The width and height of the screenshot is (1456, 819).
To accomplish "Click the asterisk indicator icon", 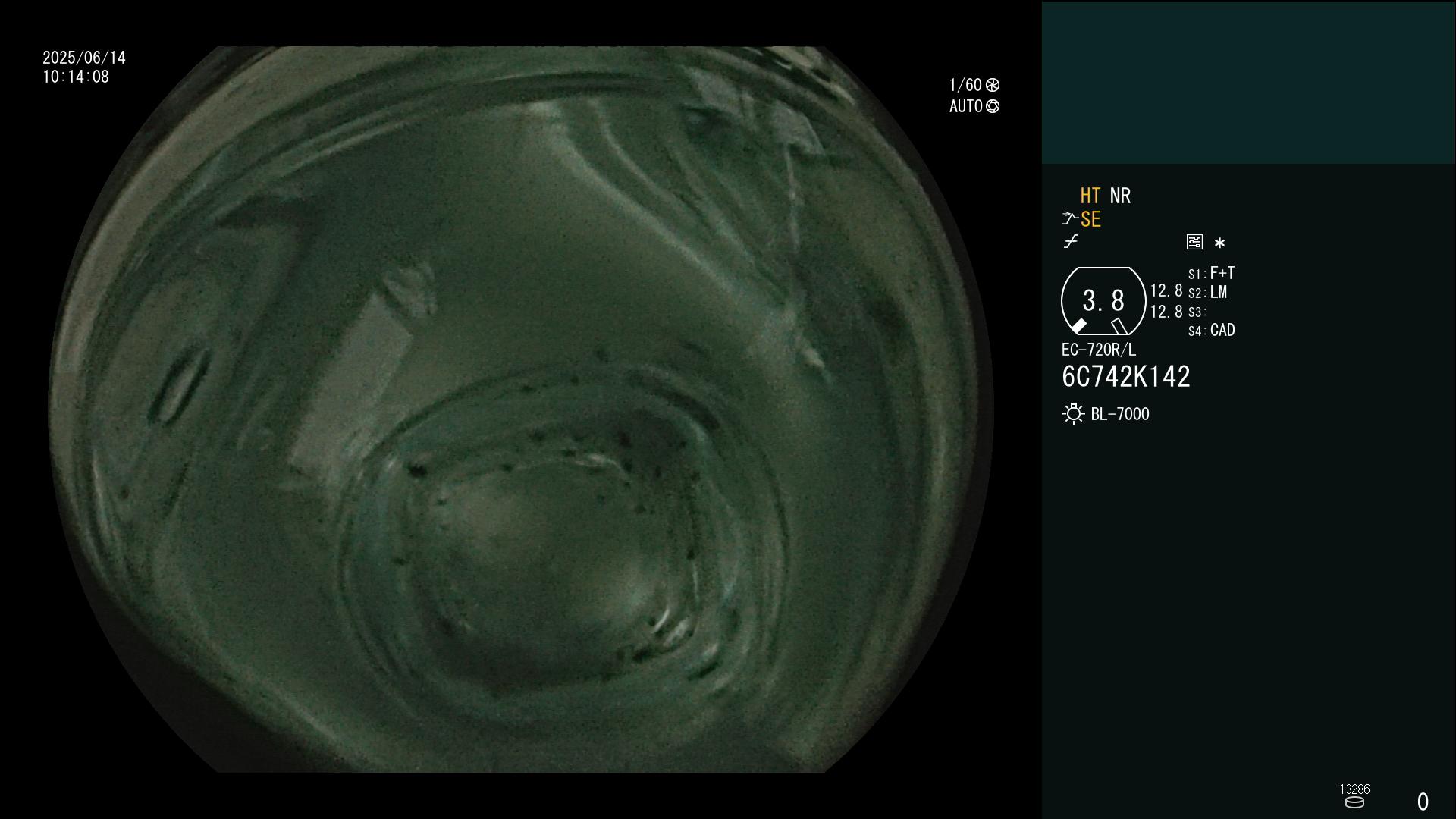I will tap(1219, 243).
